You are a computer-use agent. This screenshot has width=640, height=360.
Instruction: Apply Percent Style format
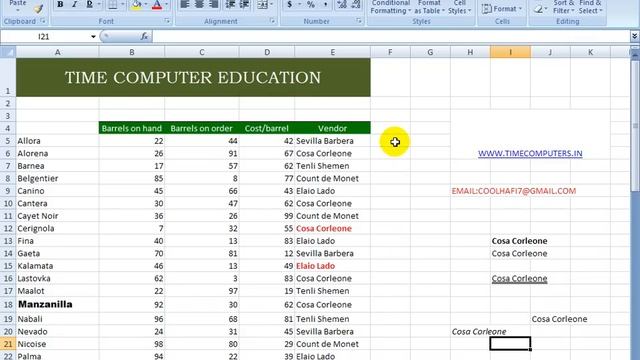311,4
